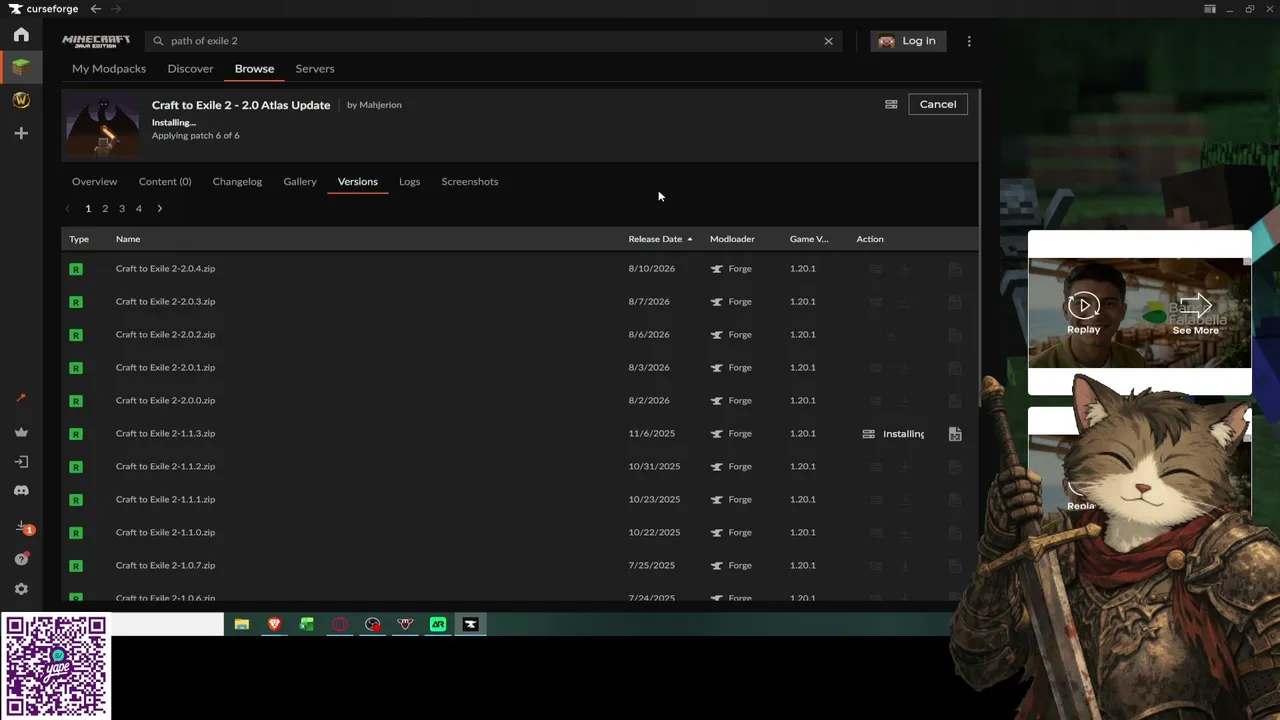Cancel the modpack installation
This screenshot has width=1280, height=720.
938,104
